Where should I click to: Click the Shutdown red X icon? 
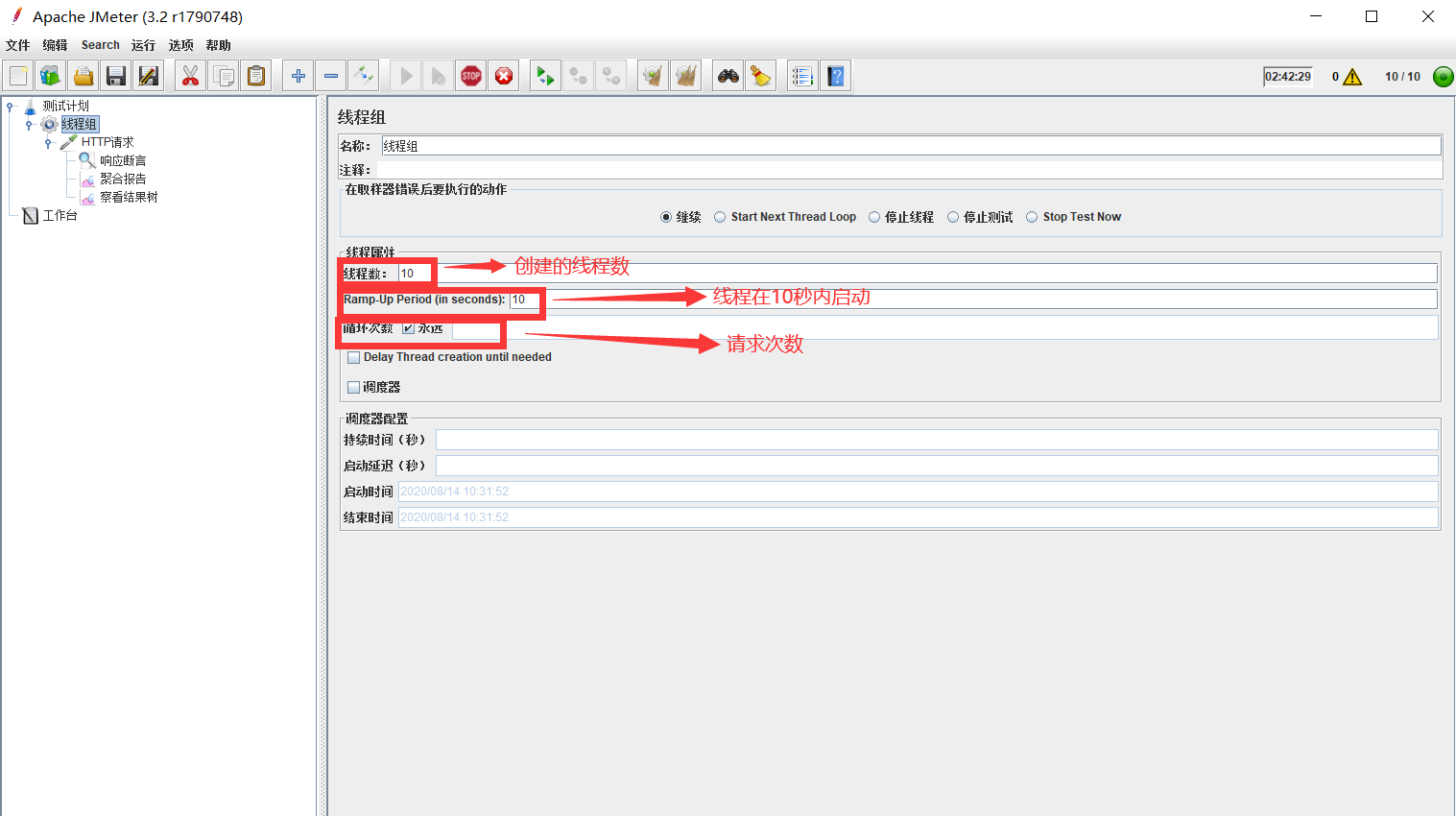pyautogui.click(x=504, y=76)
